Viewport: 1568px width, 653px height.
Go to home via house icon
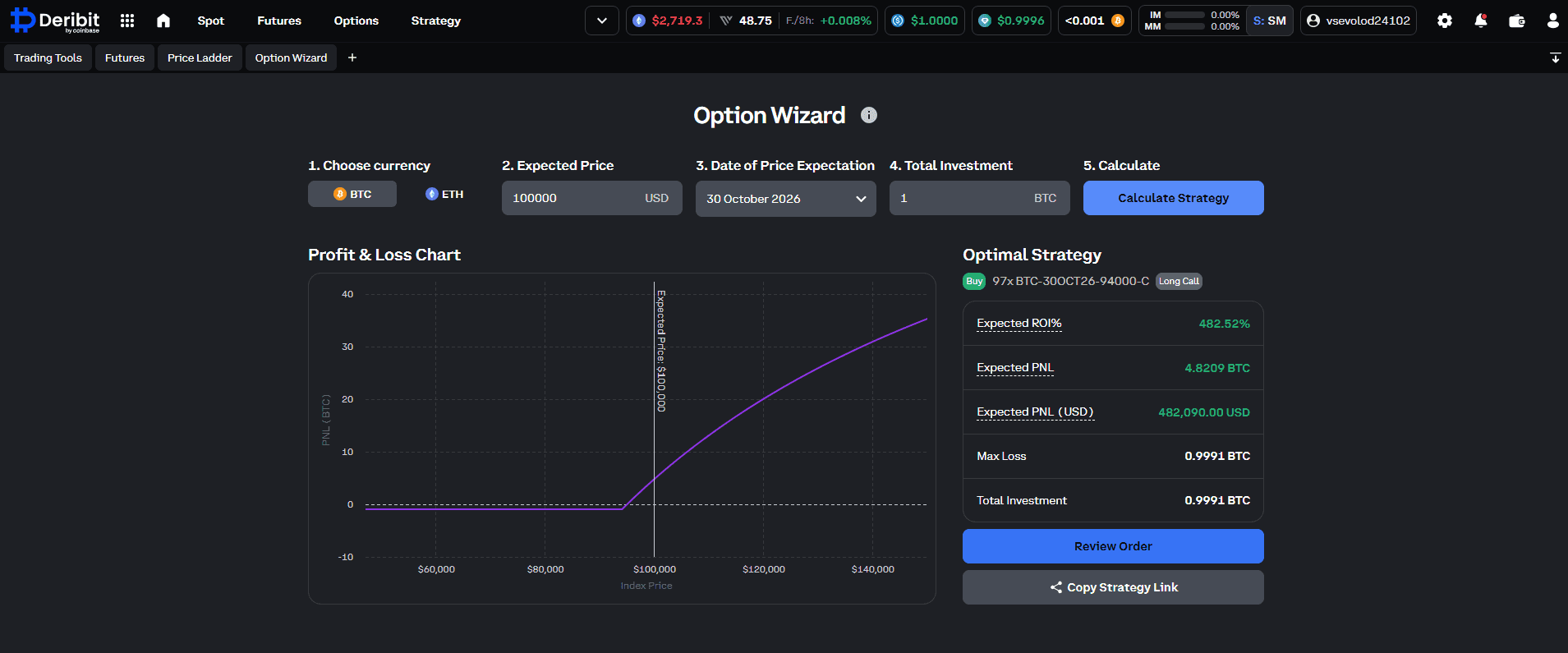click(163, 21)
